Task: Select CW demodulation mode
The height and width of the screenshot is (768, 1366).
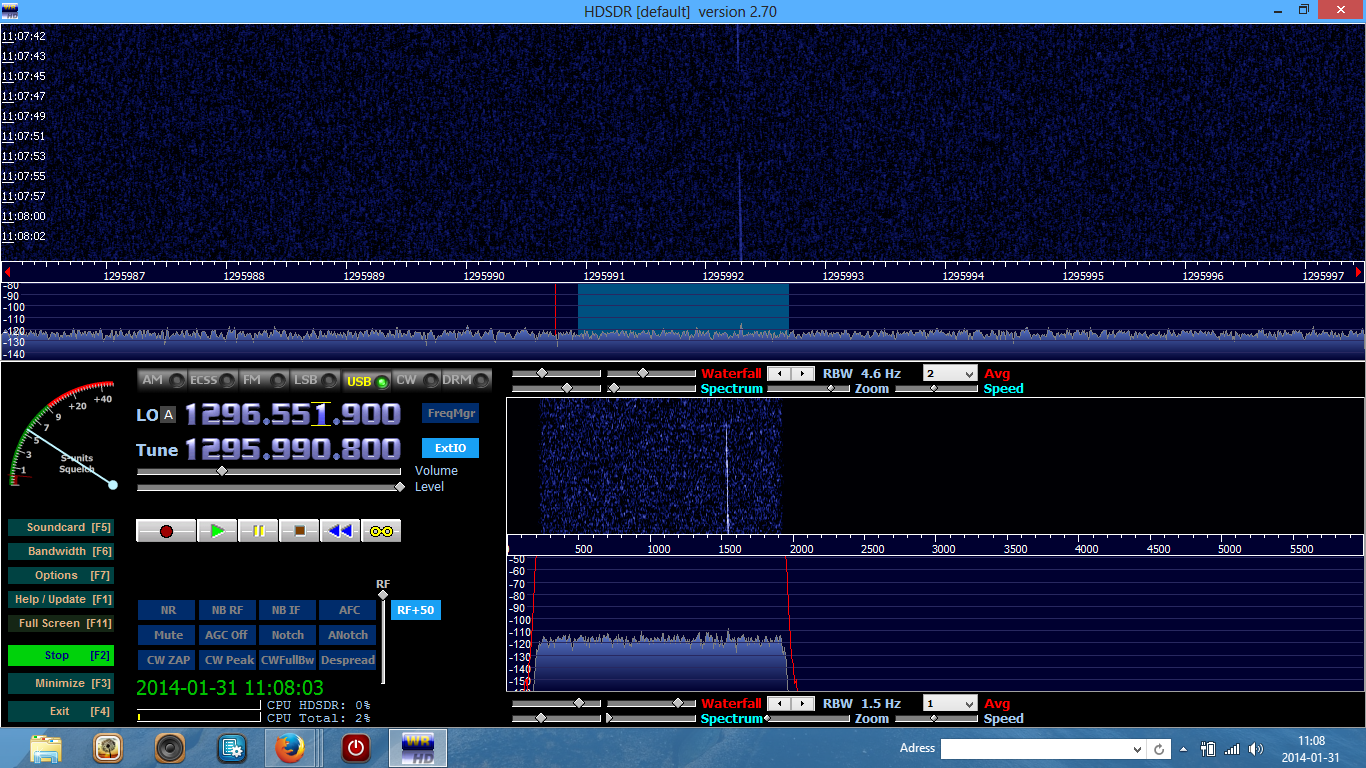Action: pyautogui.click(x=417, y=380)
